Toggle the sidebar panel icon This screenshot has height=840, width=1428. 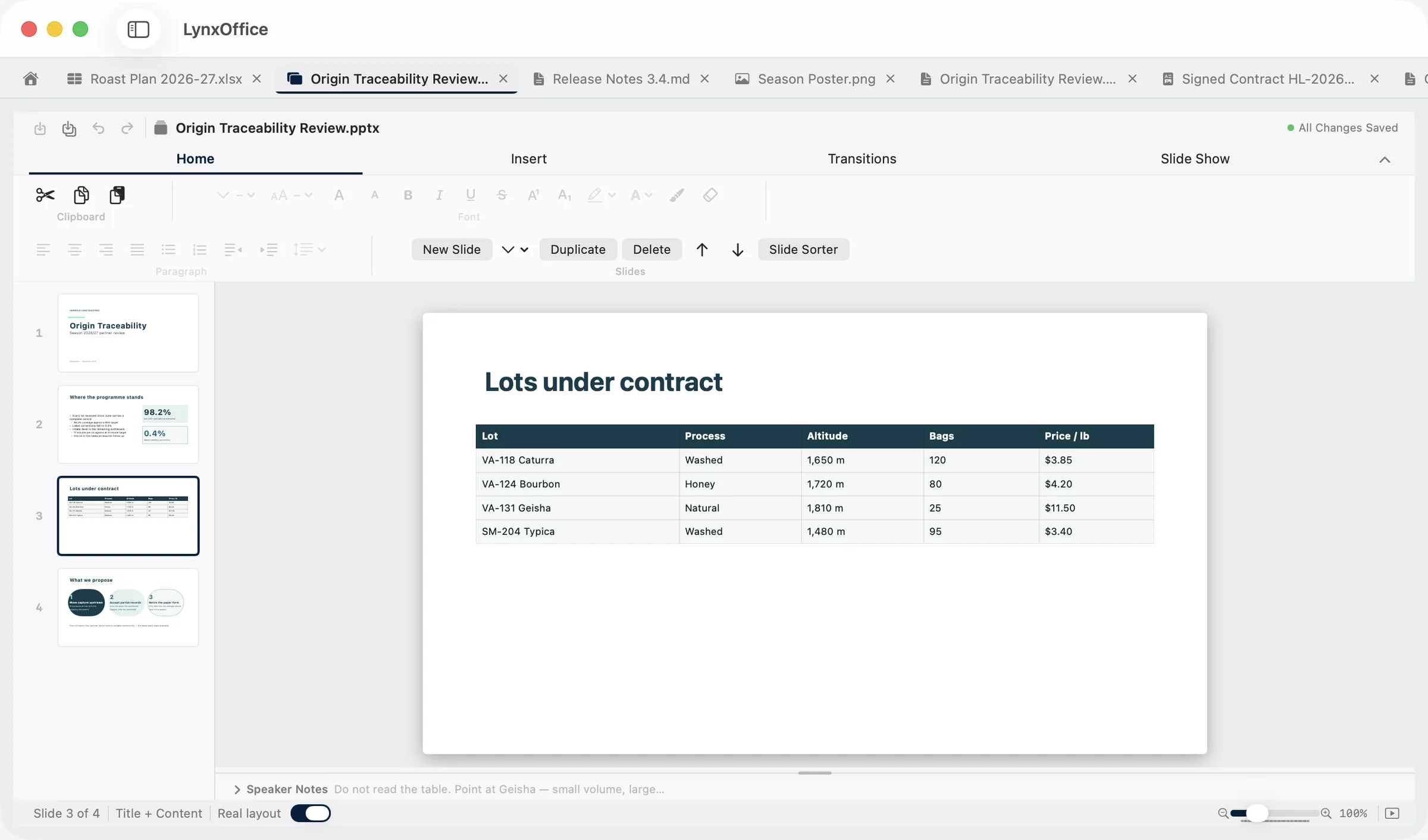click(138, 29)
